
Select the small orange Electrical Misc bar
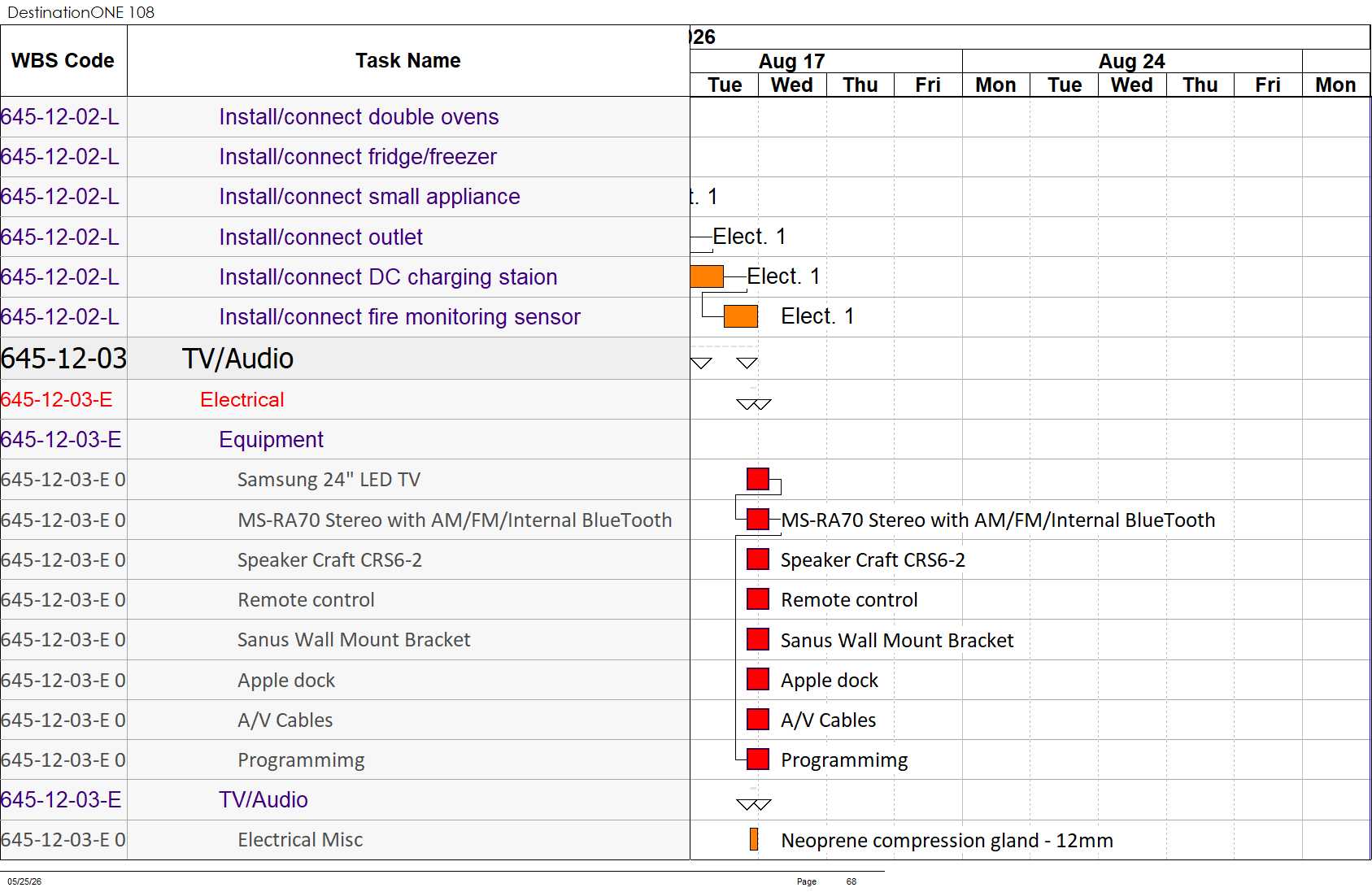(754, 839)
